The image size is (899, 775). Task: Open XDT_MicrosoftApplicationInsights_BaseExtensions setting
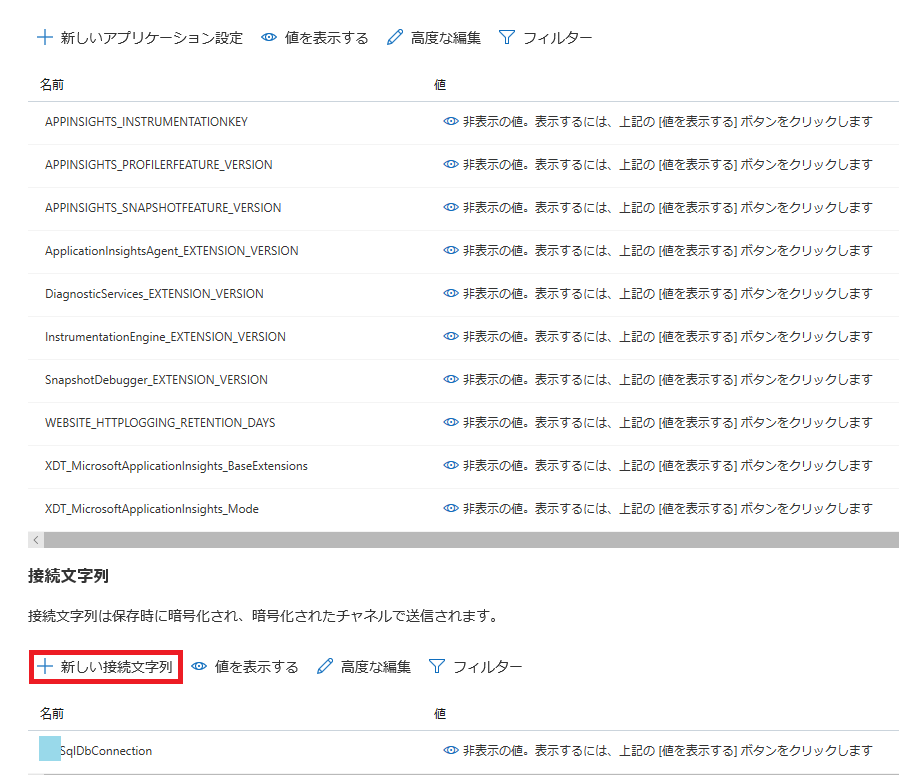coord(176,465)
